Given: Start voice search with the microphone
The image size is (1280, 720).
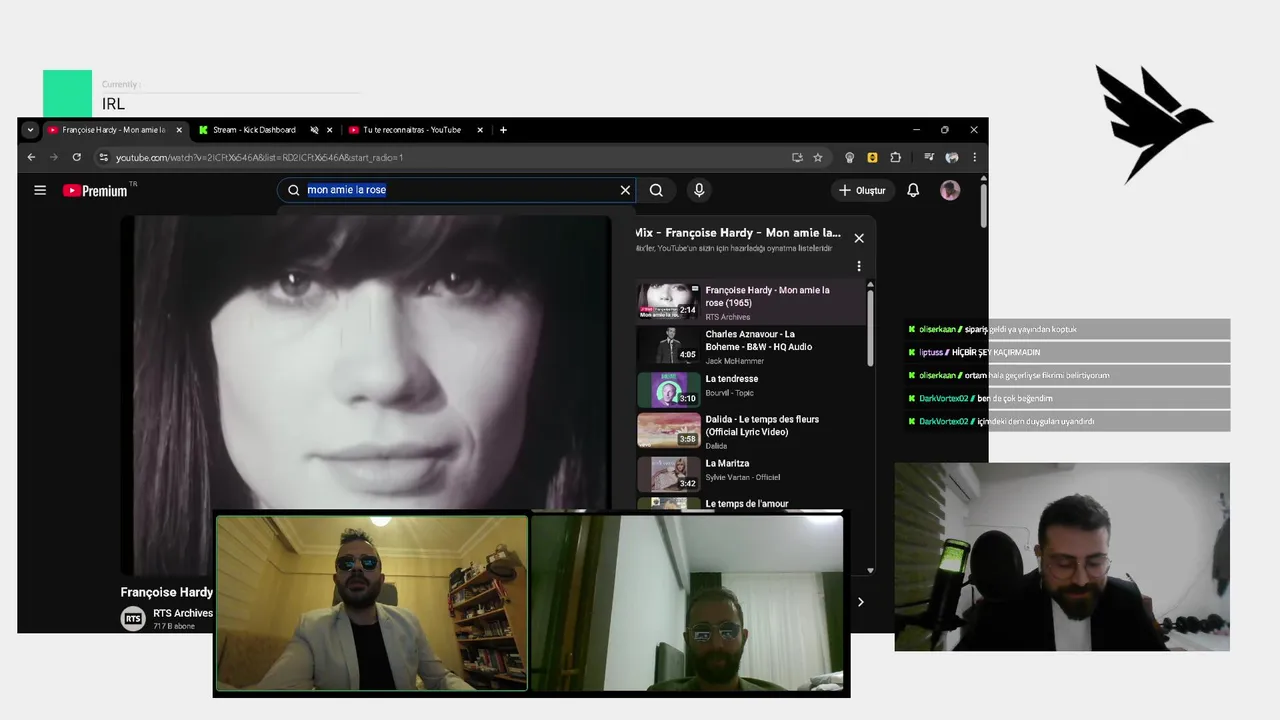Looking at the screenshot, I should (x=699, y=190).
